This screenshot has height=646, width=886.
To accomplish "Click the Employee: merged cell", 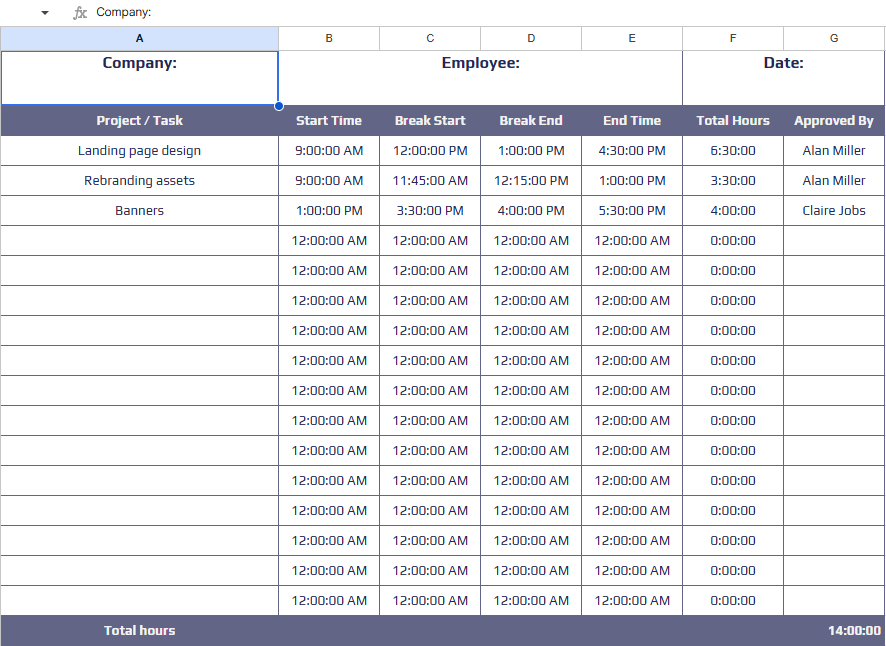I will tap(480, 77).
